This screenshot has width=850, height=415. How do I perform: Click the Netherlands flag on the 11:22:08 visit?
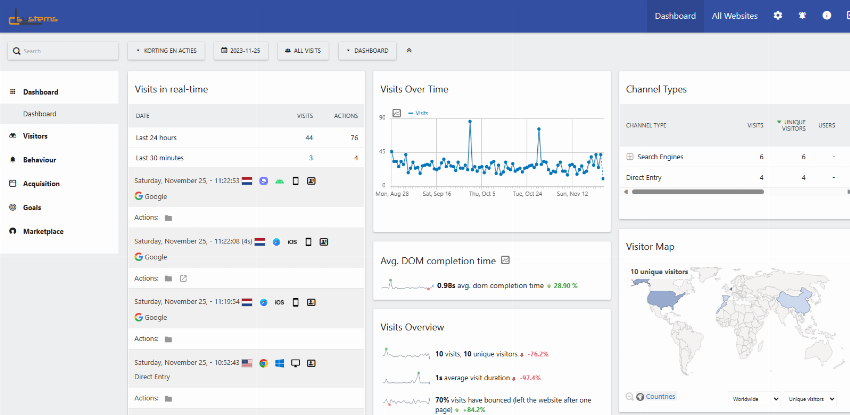coord(260,242)
